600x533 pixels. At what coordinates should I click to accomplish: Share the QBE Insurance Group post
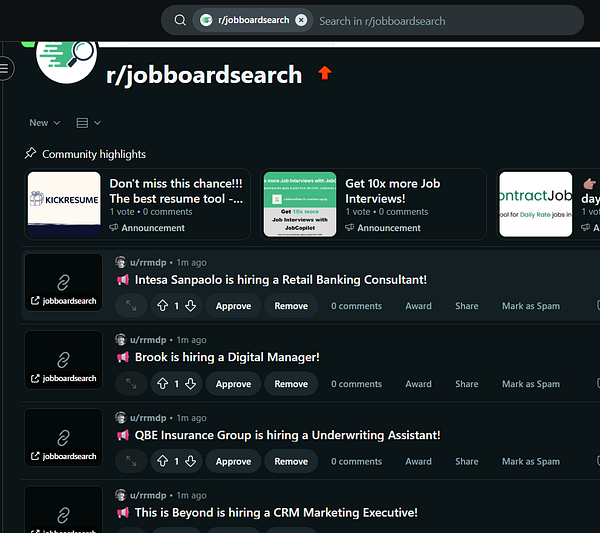point(466,461)
